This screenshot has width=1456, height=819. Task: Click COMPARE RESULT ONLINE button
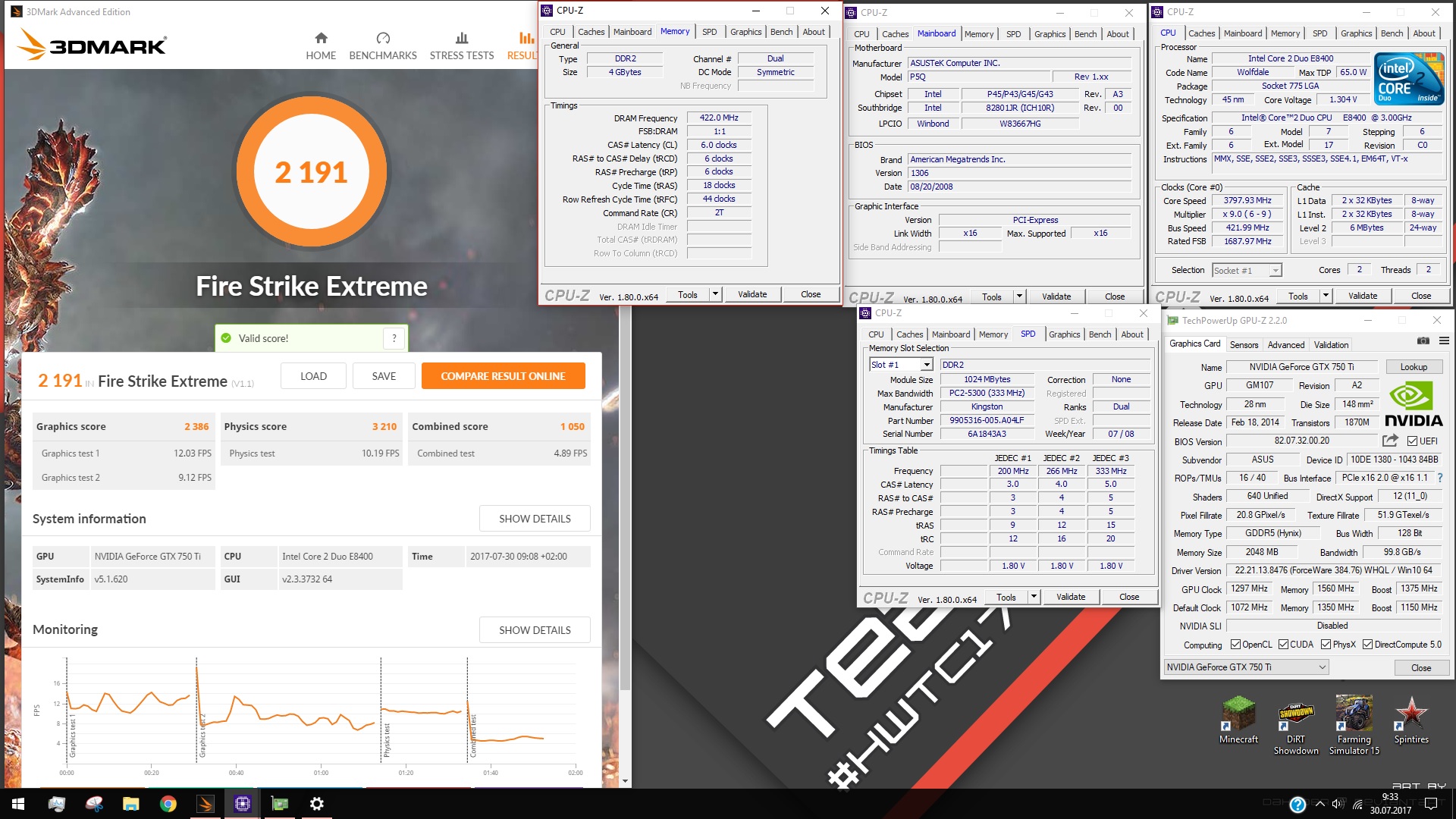(x=503, y=376)
